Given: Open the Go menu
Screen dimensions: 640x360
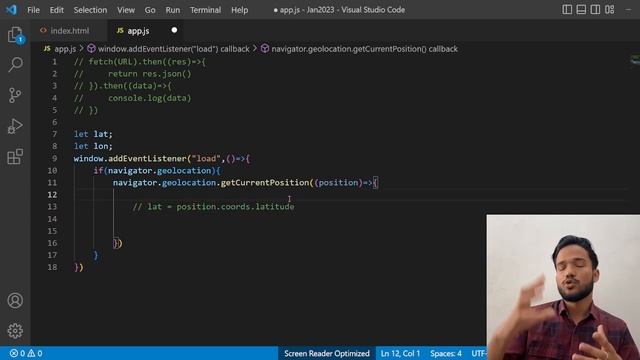Looking at the screenshot, I should point(150,10).
